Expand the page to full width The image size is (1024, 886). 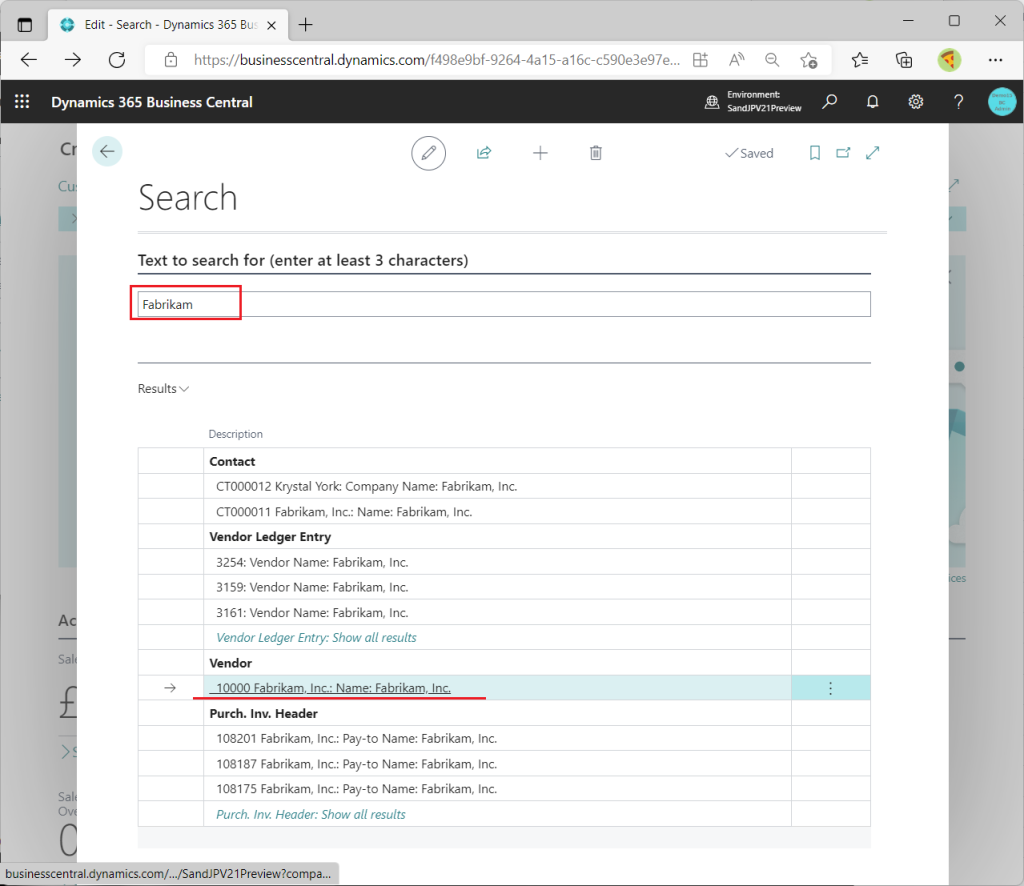click(x=872, y=153)
